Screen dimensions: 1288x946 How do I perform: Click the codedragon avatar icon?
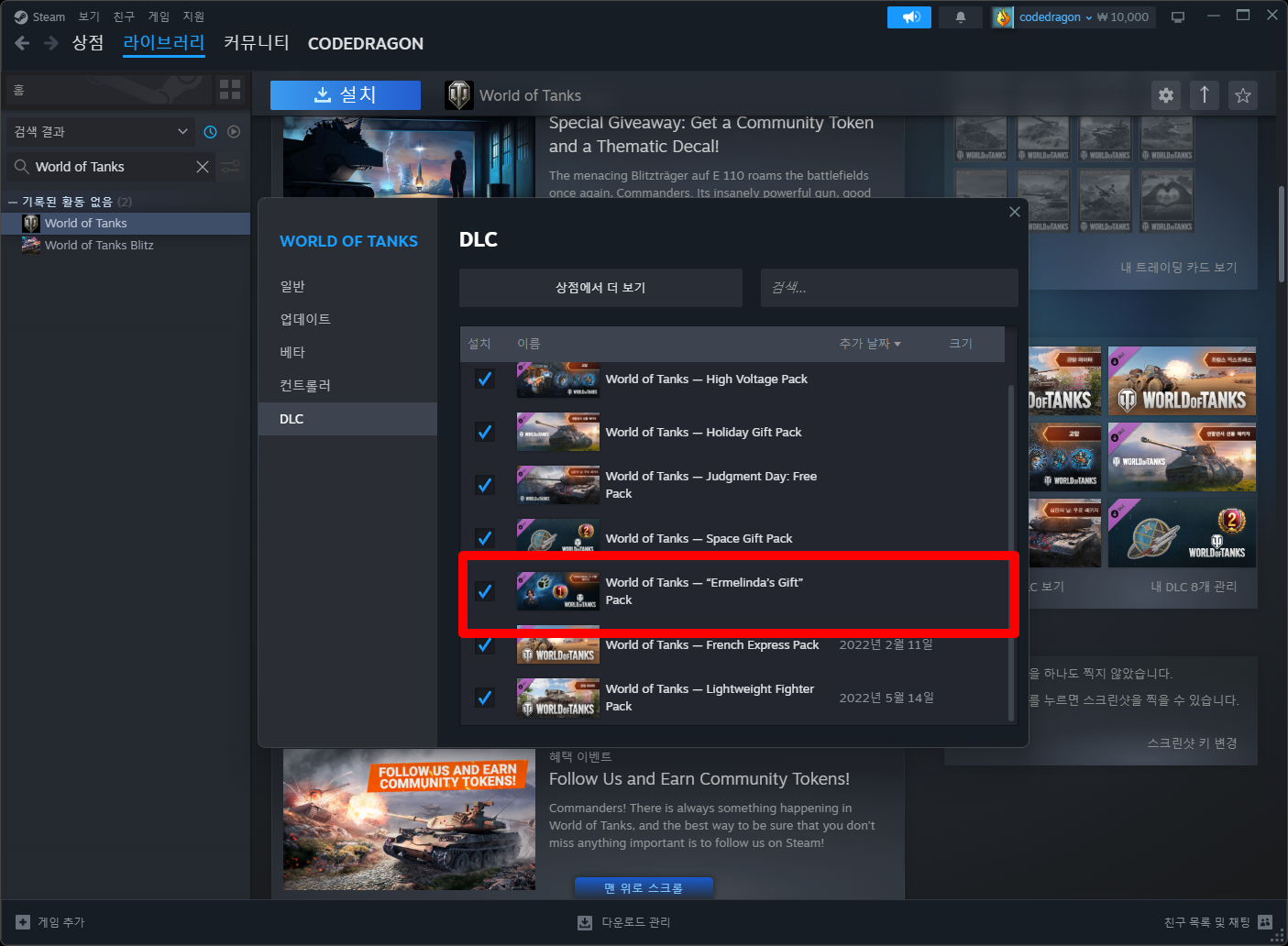(x=1003, y=17)
